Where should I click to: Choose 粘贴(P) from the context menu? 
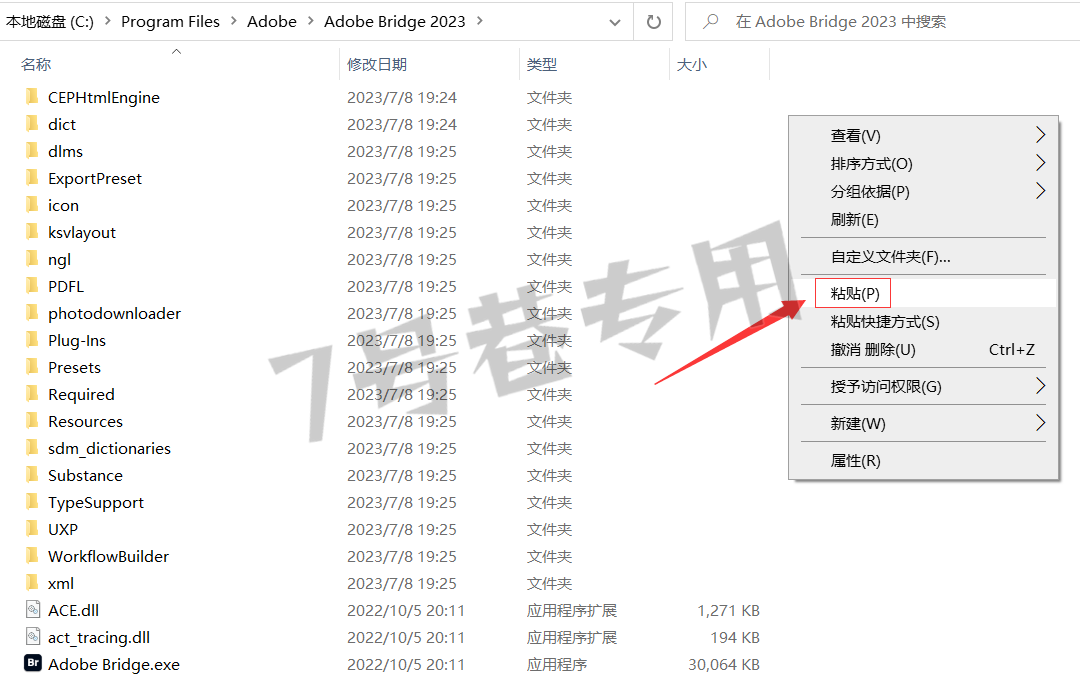(x=923, y=293)
